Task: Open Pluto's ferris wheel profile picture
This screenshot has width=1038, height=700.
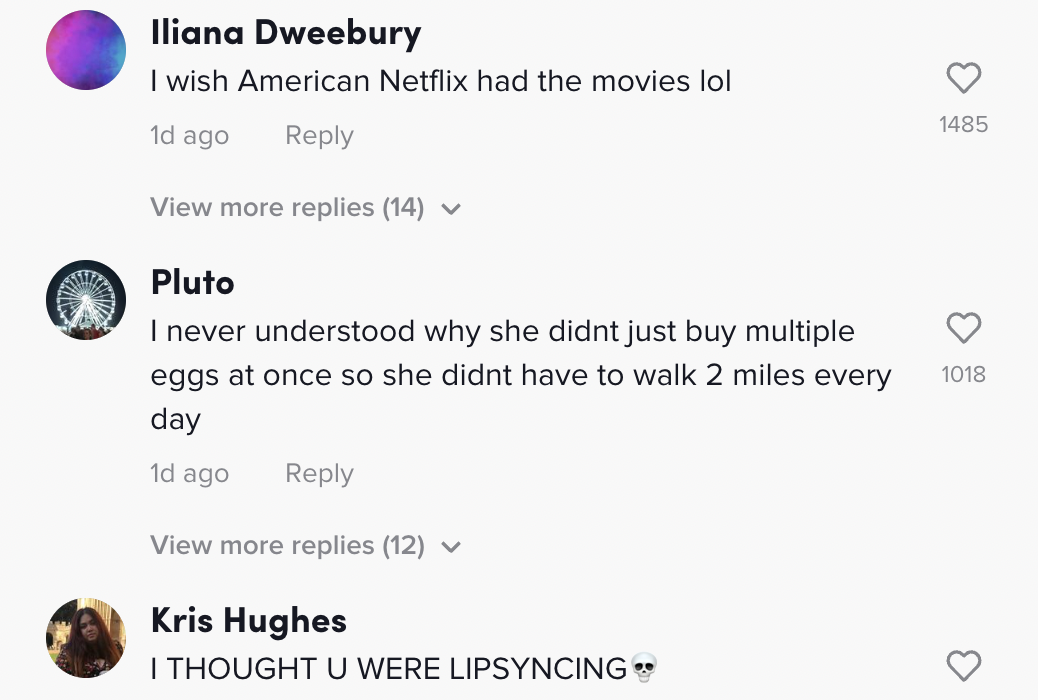Action: (x=86, y=300)
